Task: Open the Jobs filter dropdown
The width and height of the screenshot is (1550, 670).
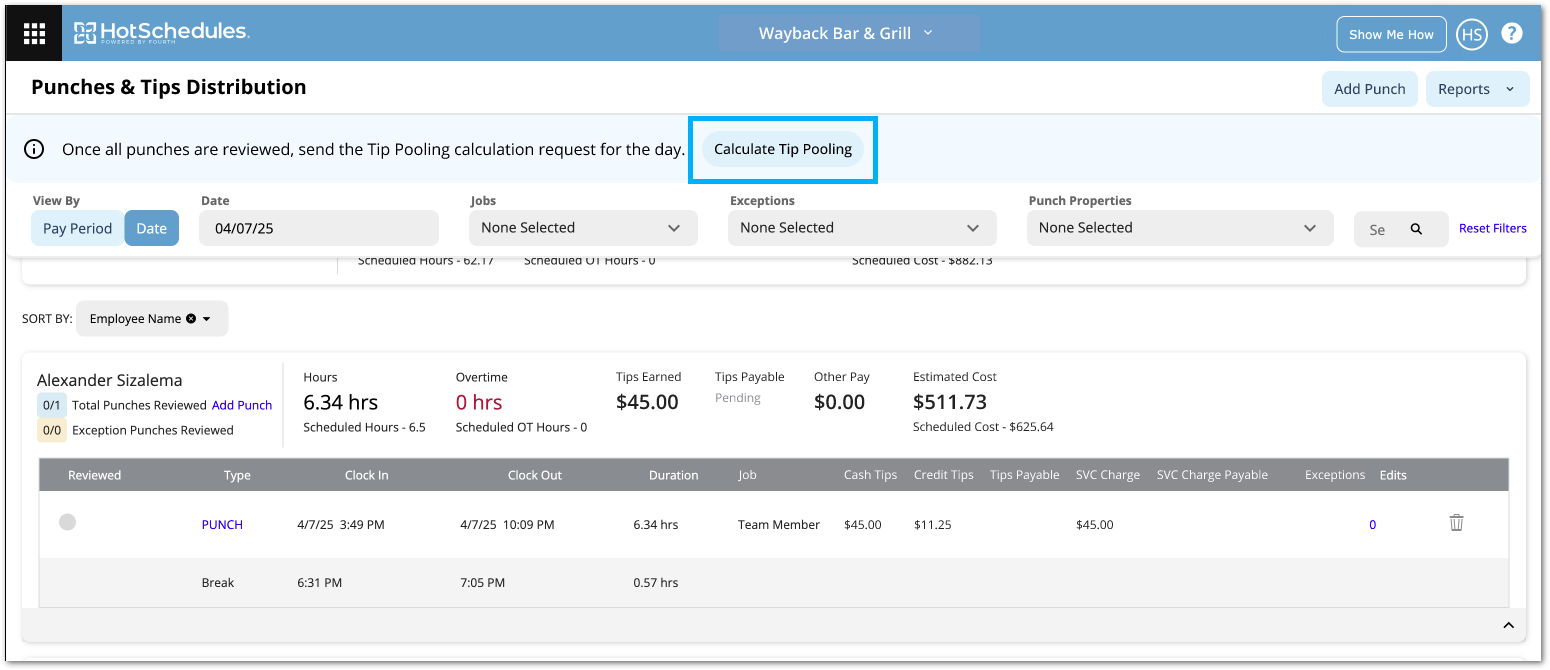Action: tap(582, 228)
